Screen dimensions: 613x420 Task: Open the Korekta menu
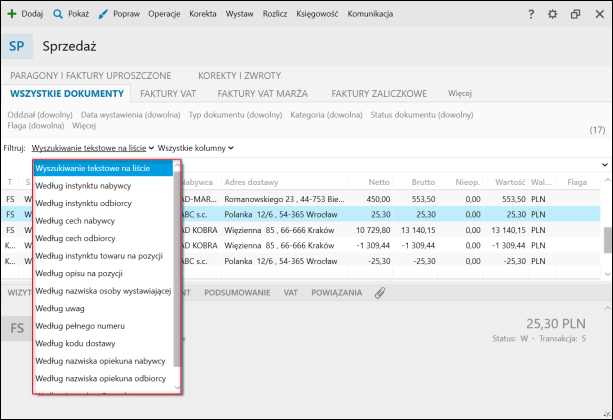(203, 14)
